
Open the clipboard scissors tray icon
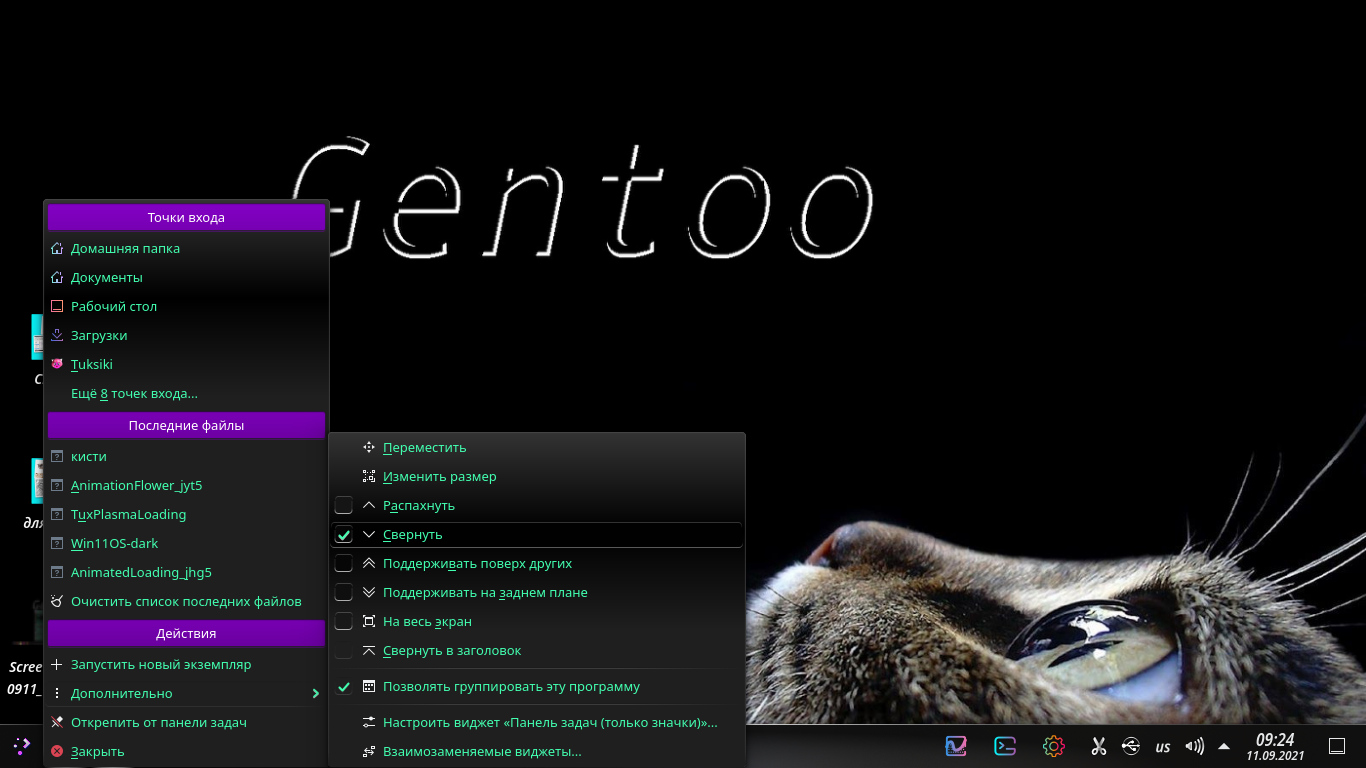click(1098, 746)
